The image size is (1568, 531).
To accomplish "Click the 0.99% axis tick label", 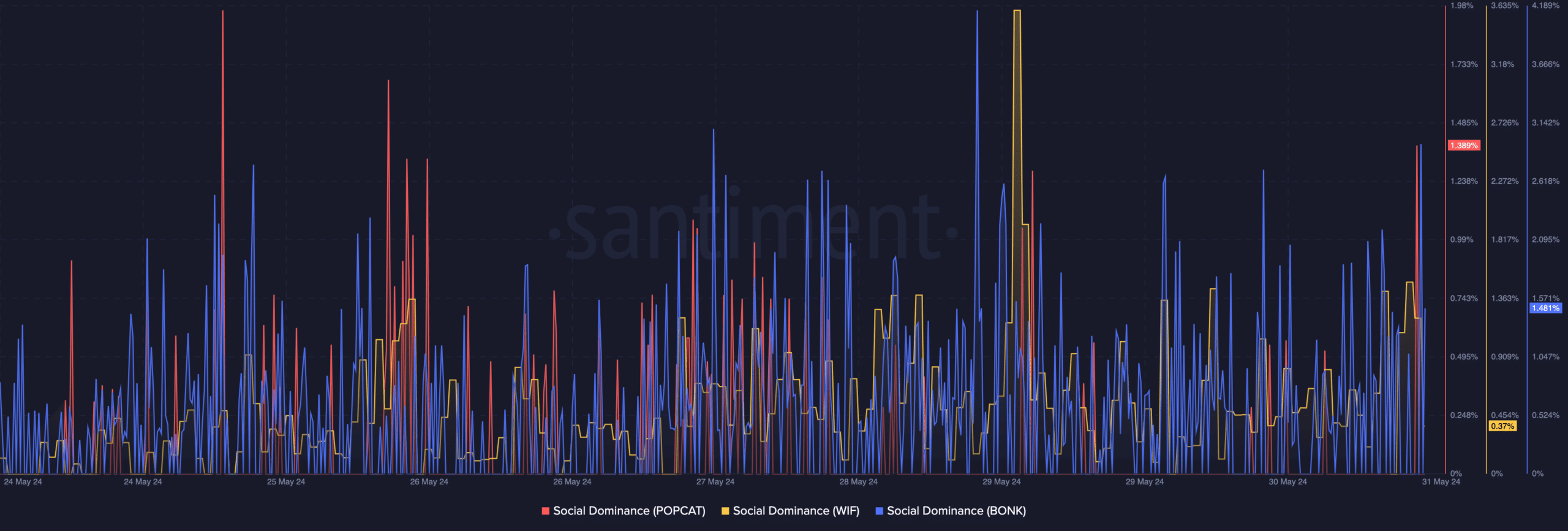I will coord(1462,240).
